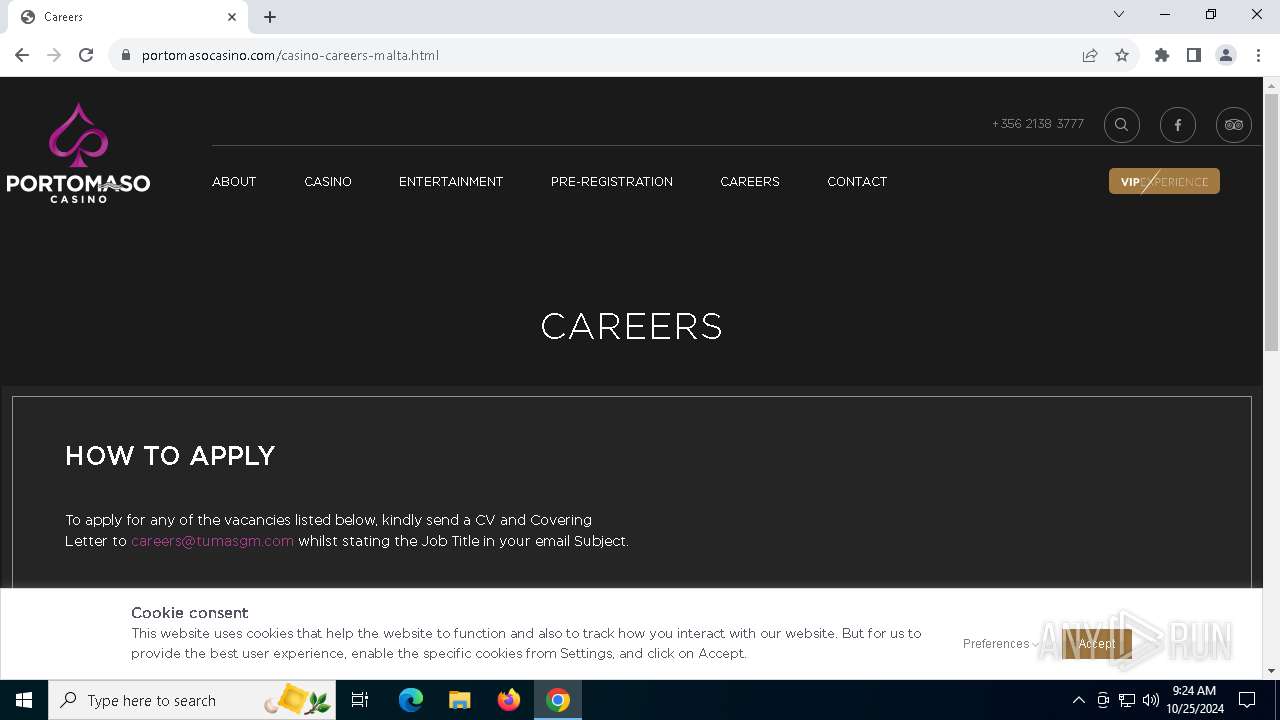Bookmark this page with star
1280x720 pixels.
[1122, 55]
